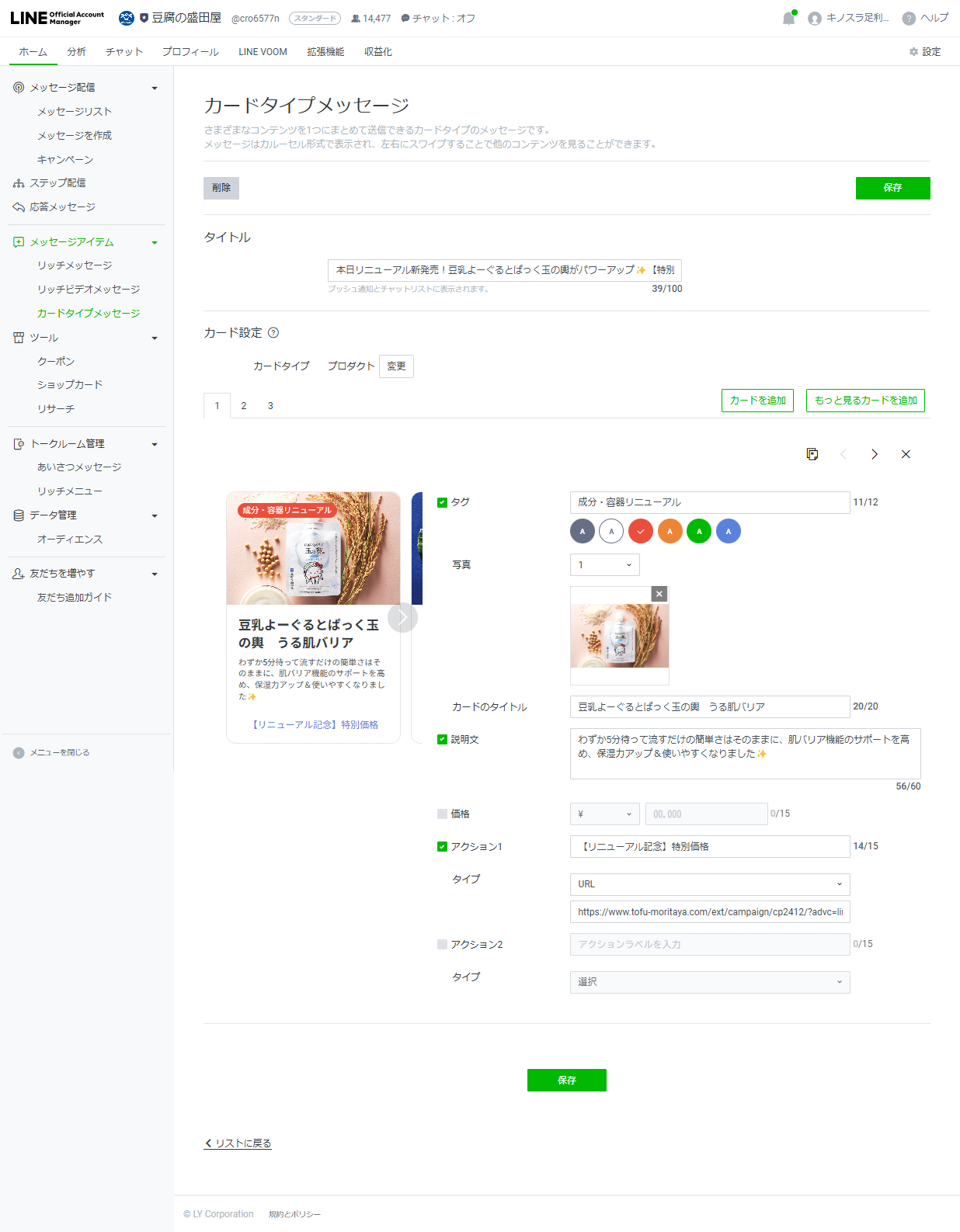Move card to next position arrow

click(x=875, y=454)
